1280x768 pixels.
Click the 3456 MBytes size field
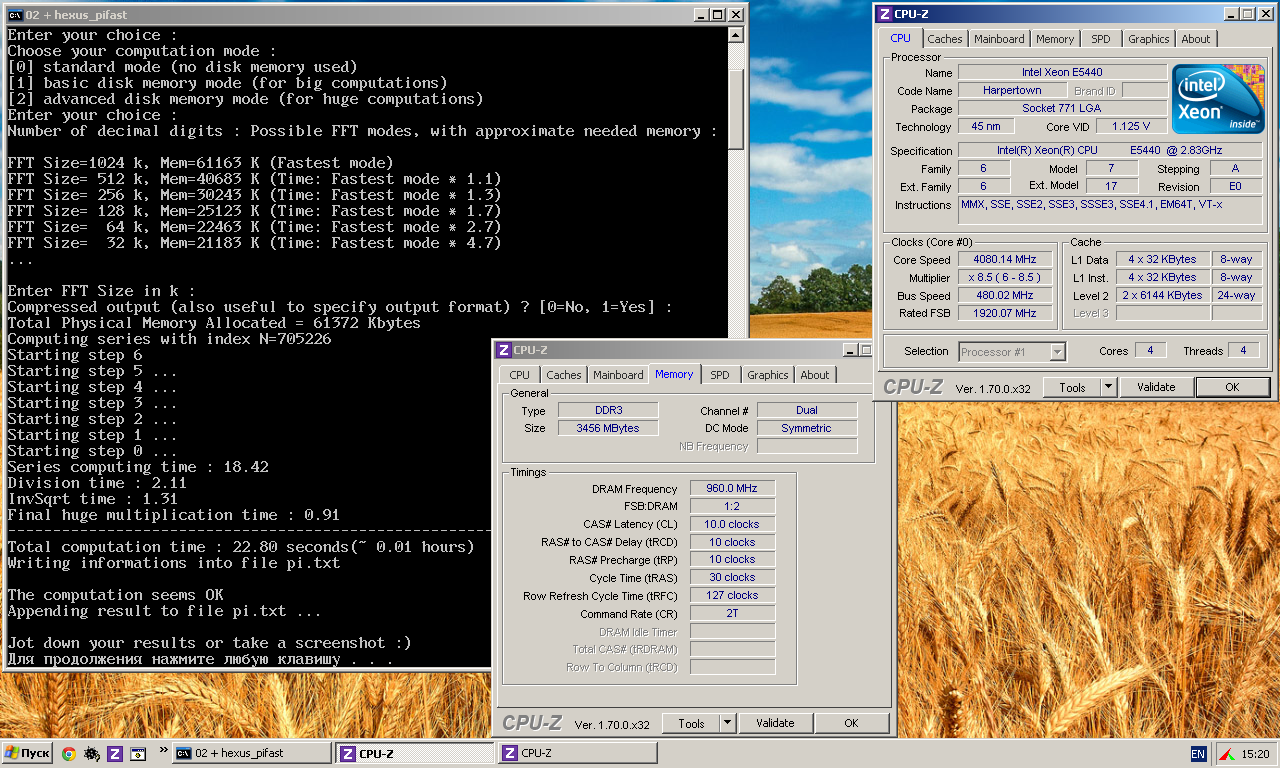coord(607,428)
